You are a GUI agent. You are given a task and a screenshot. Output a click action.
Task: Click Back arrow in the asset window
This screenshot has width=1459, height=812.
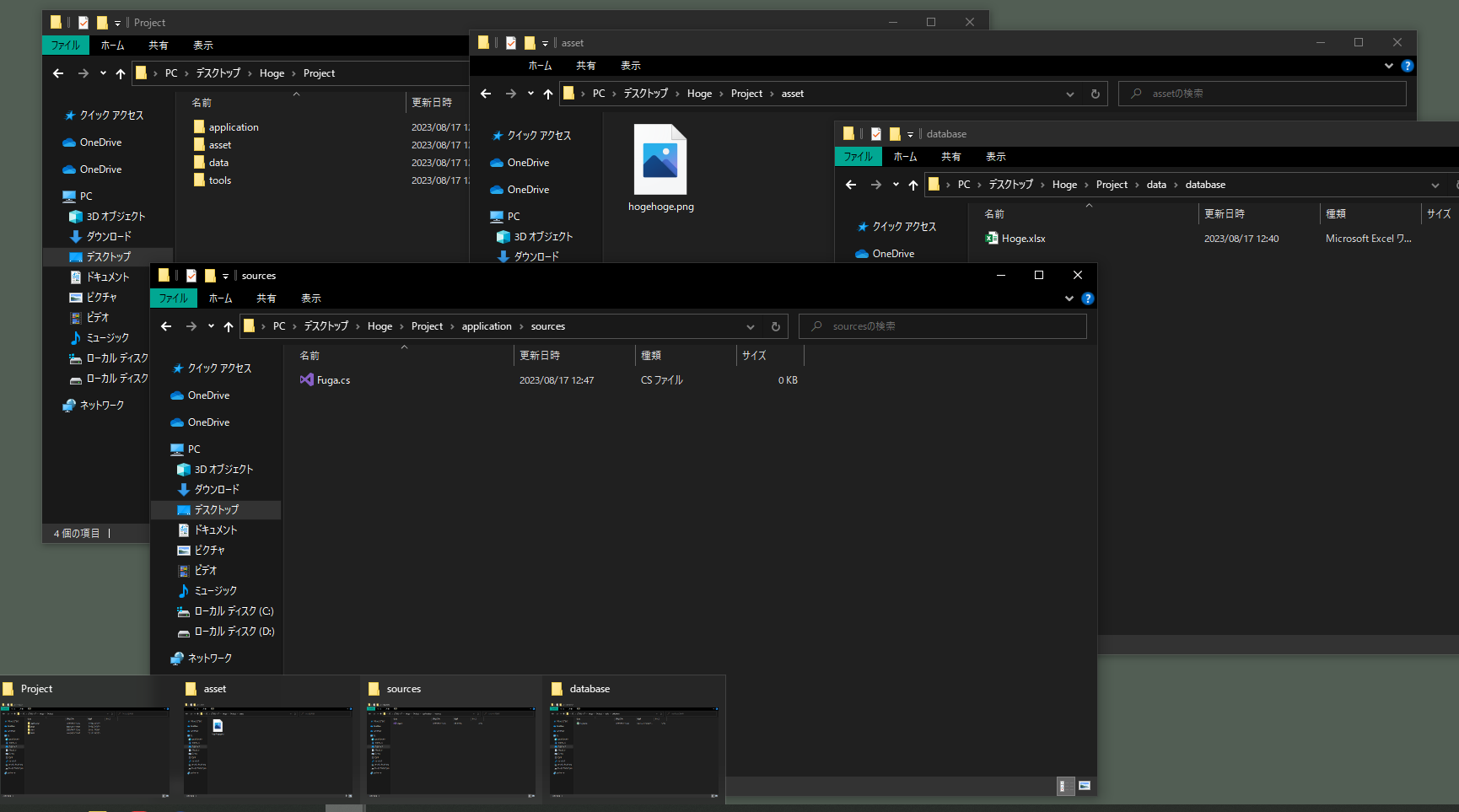pos(486,94)
